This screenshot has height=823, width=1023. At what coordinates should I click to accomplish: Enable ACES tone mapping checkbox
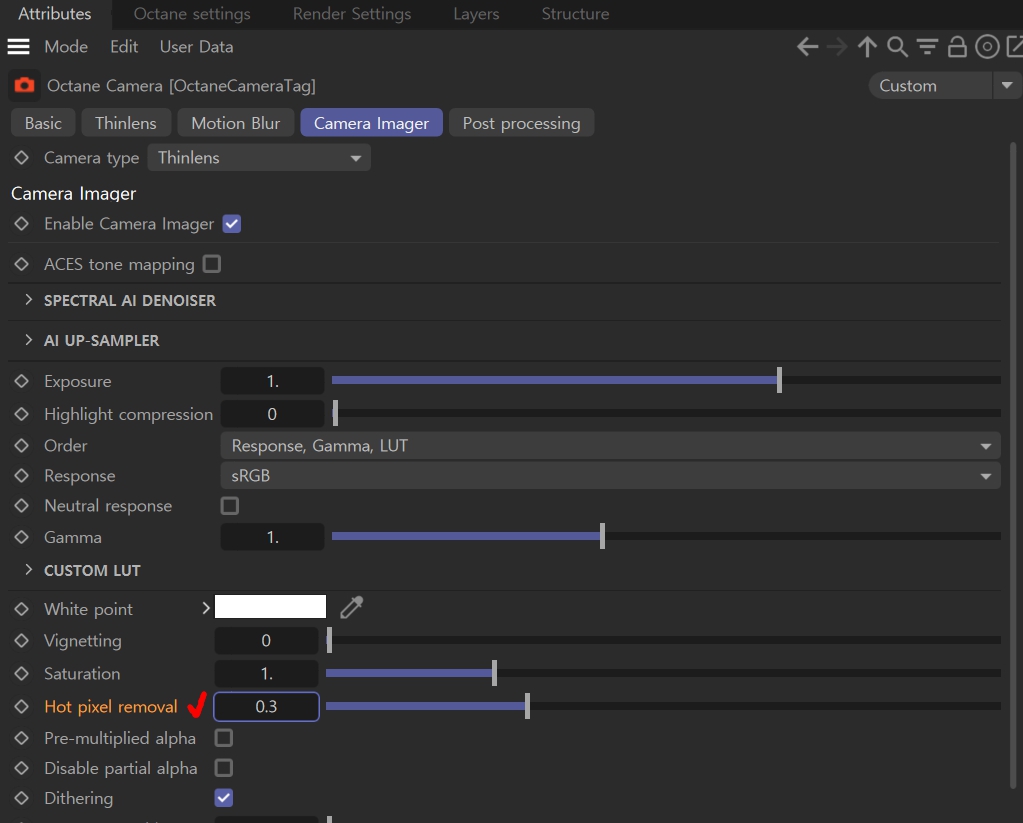(x=212, y=264)
